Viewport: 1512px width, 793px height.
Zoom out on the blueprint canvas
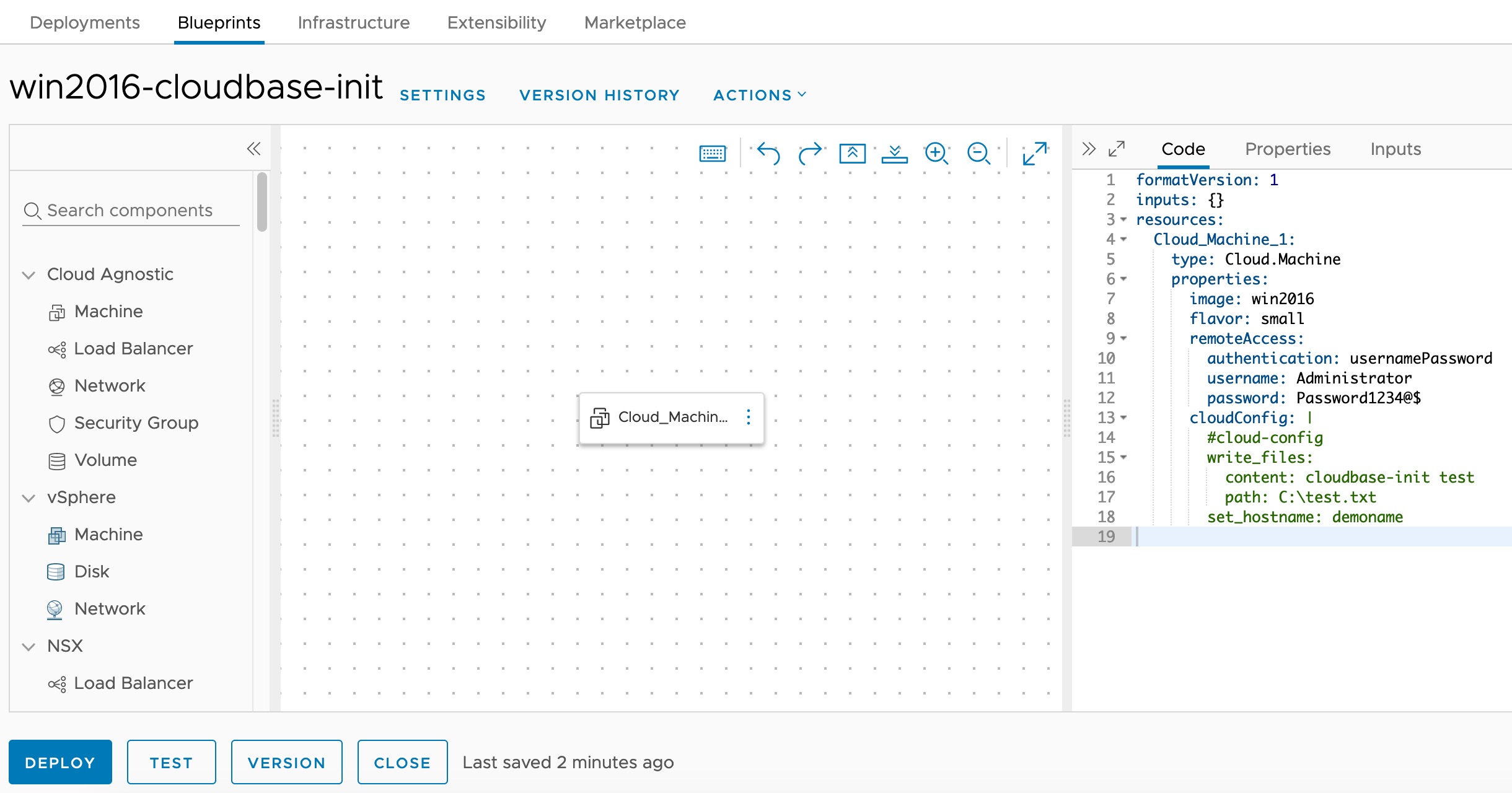point(978,153)
